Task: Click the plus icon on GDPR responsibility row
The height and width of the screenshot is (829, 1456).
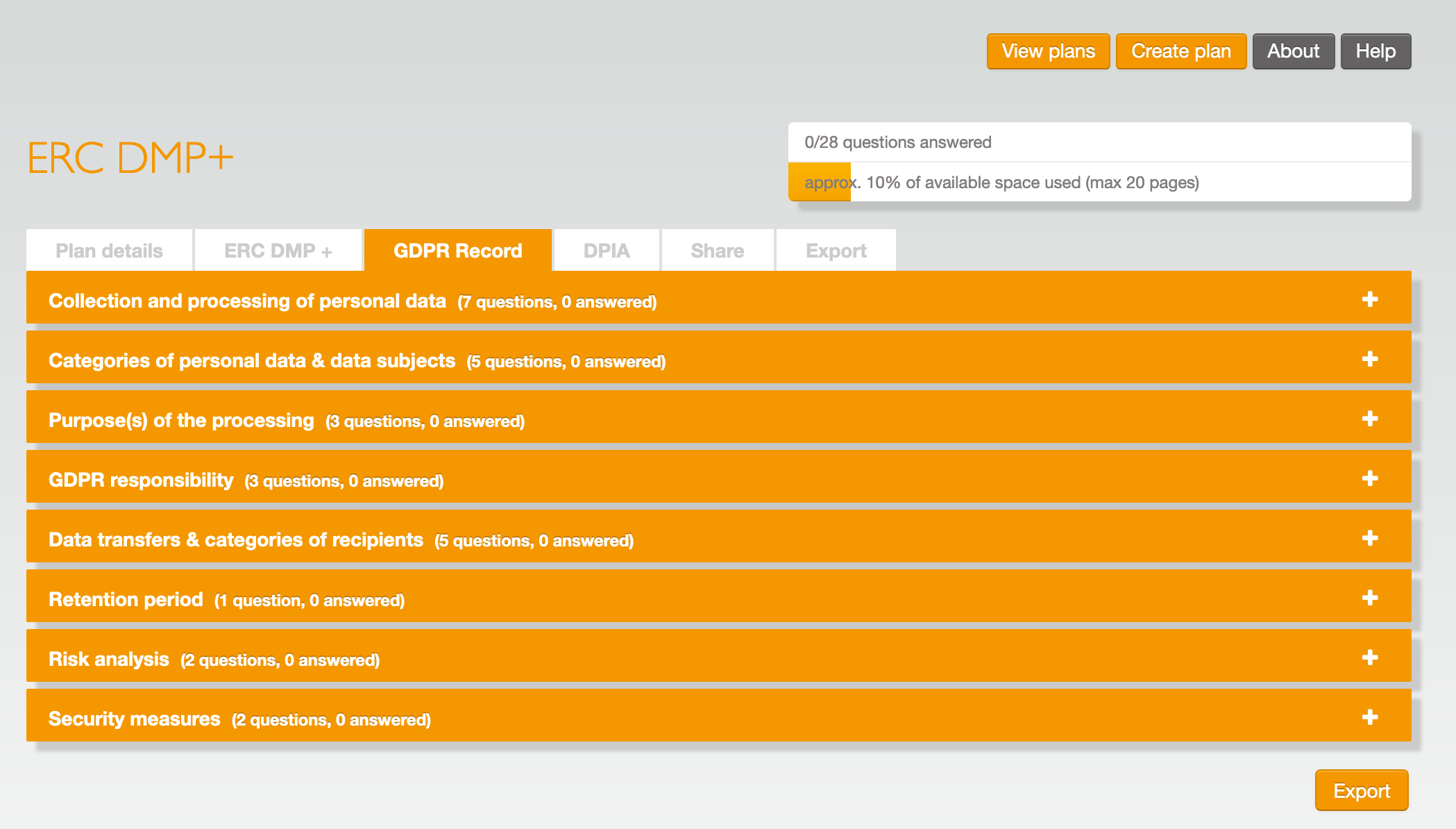Action: click(1370, 478)
